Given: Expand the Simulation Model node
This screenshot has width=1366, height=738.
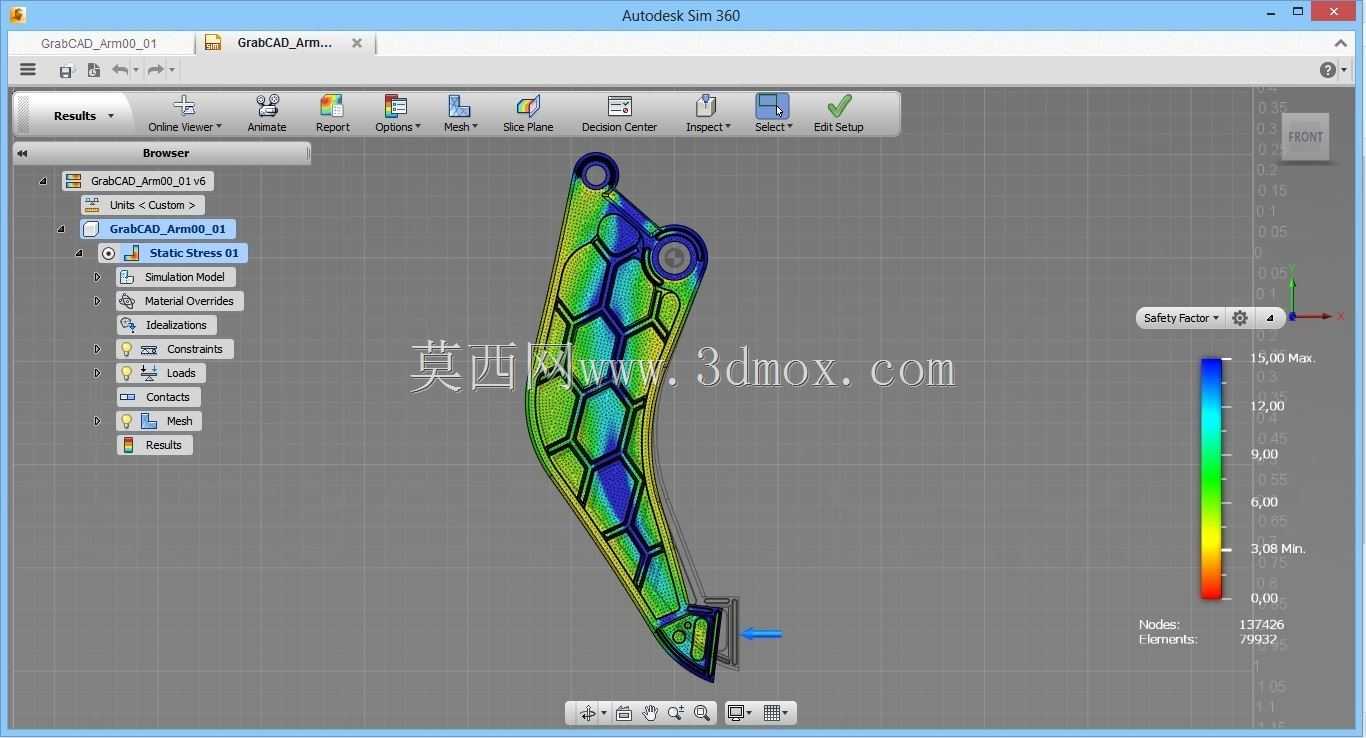Looking at the screenshot, I should tap(97, 277).
